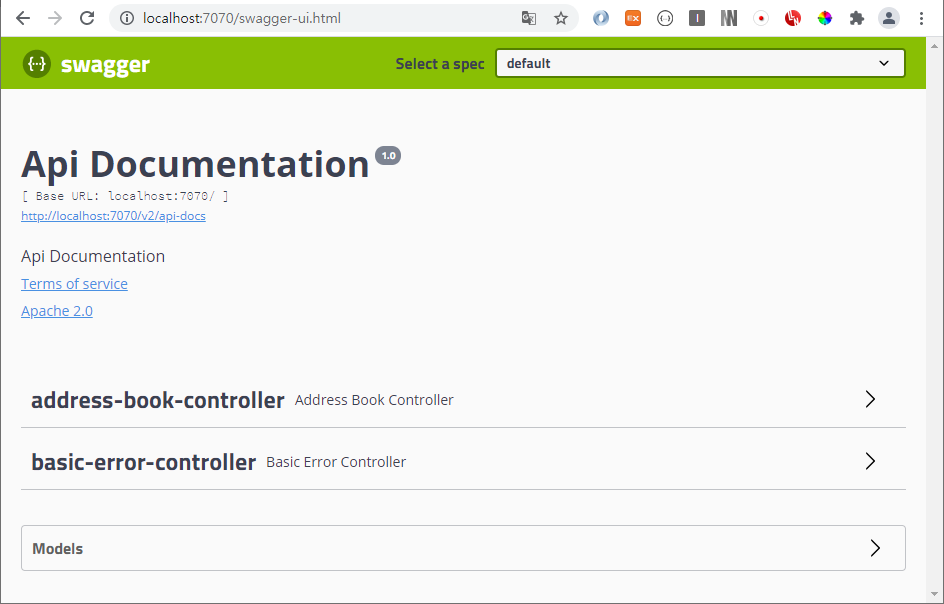Open the orange extension icon
This screenshot has width=944, height=604.
633,18
